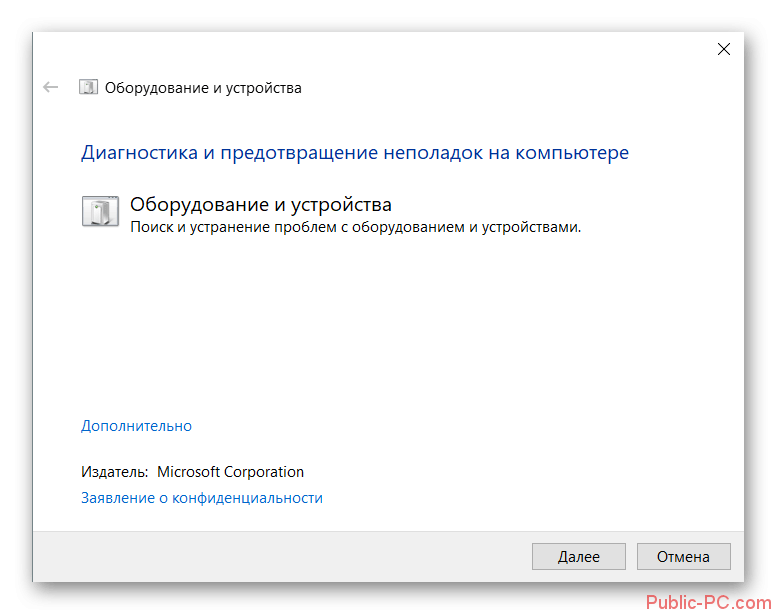Click the heading Диагностика и предотвращение неполадок на компьютере
This screenshot has width=776, height=614.
355,152
